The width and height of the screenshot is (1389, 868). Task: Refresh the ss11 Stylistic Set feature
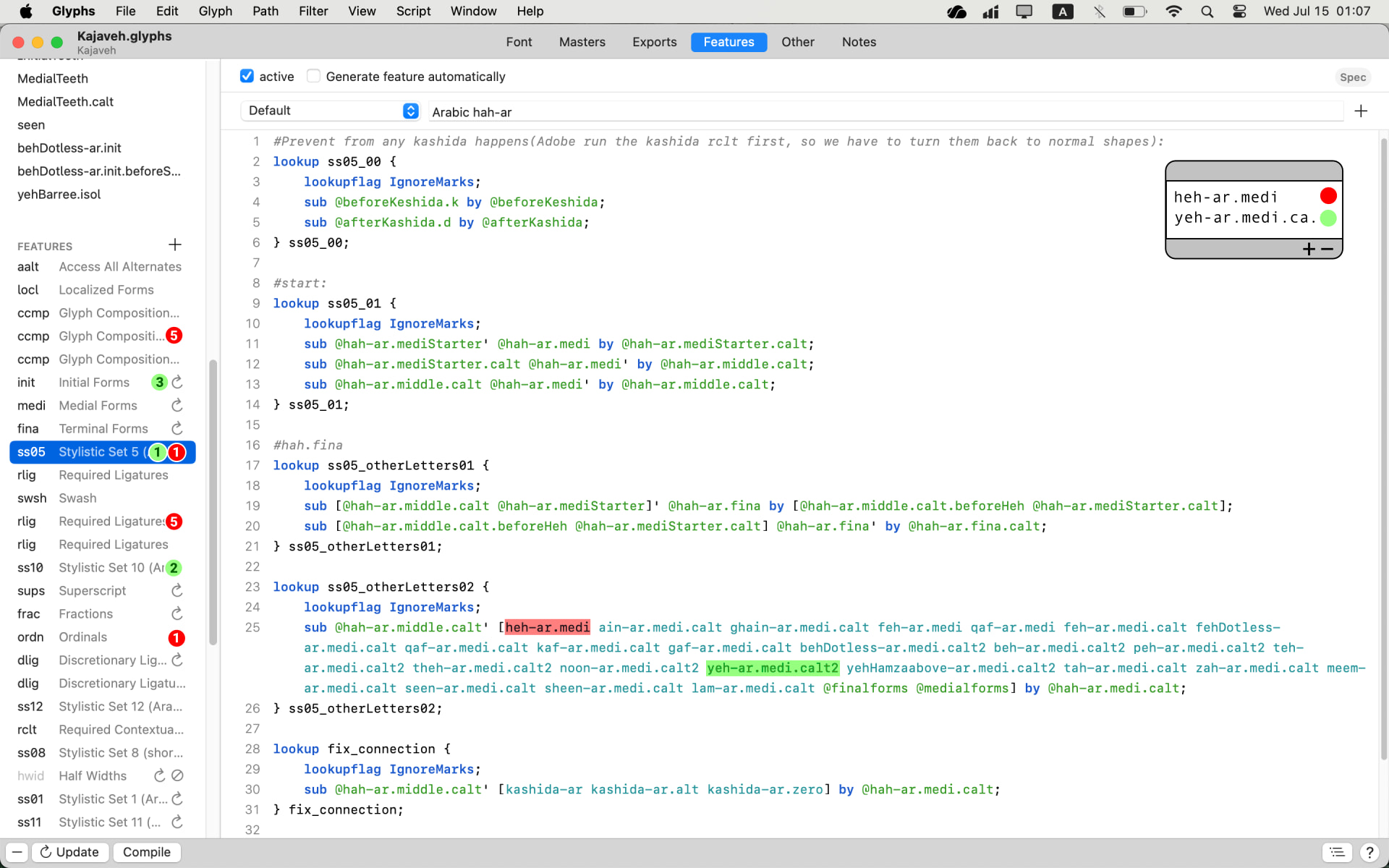click(177, 822)
